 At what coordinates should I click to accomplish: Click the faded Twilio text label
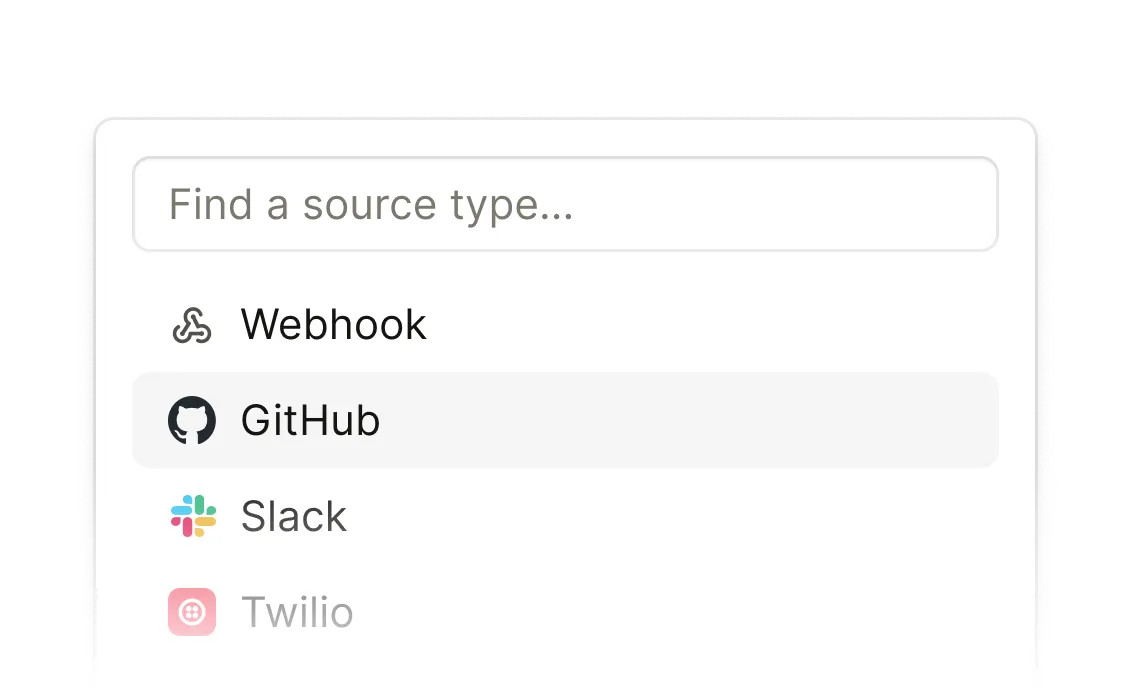(297, 612)
